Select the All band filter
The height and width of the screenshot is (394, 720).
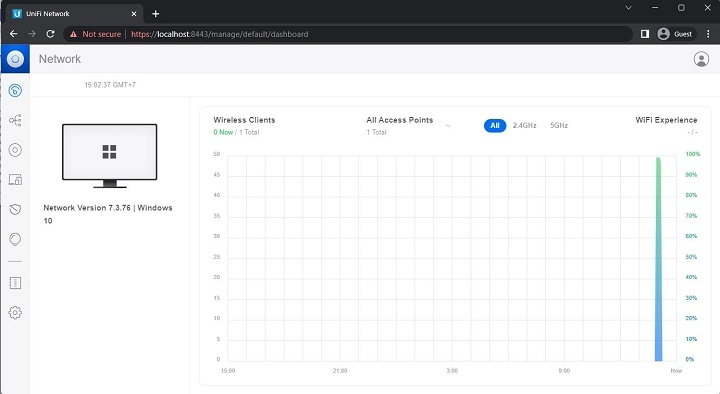coord(495,125)
